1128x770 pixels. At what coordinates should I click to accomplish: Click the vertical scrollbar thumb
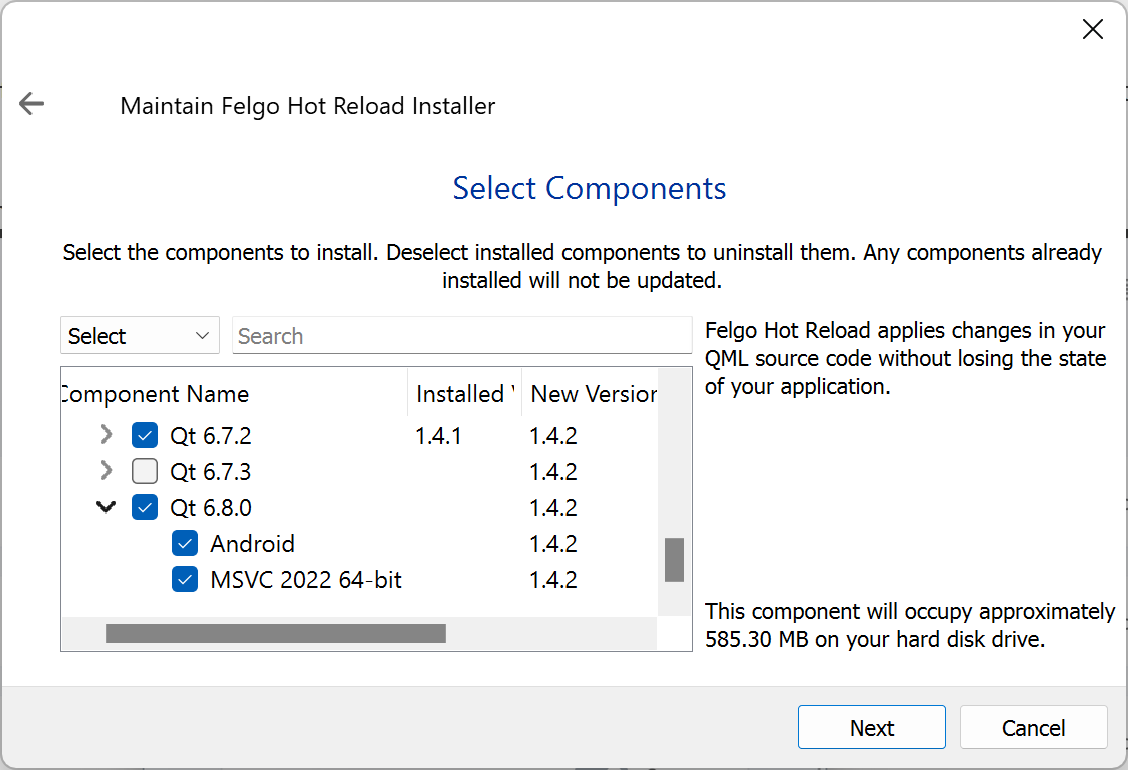point(673,562)
